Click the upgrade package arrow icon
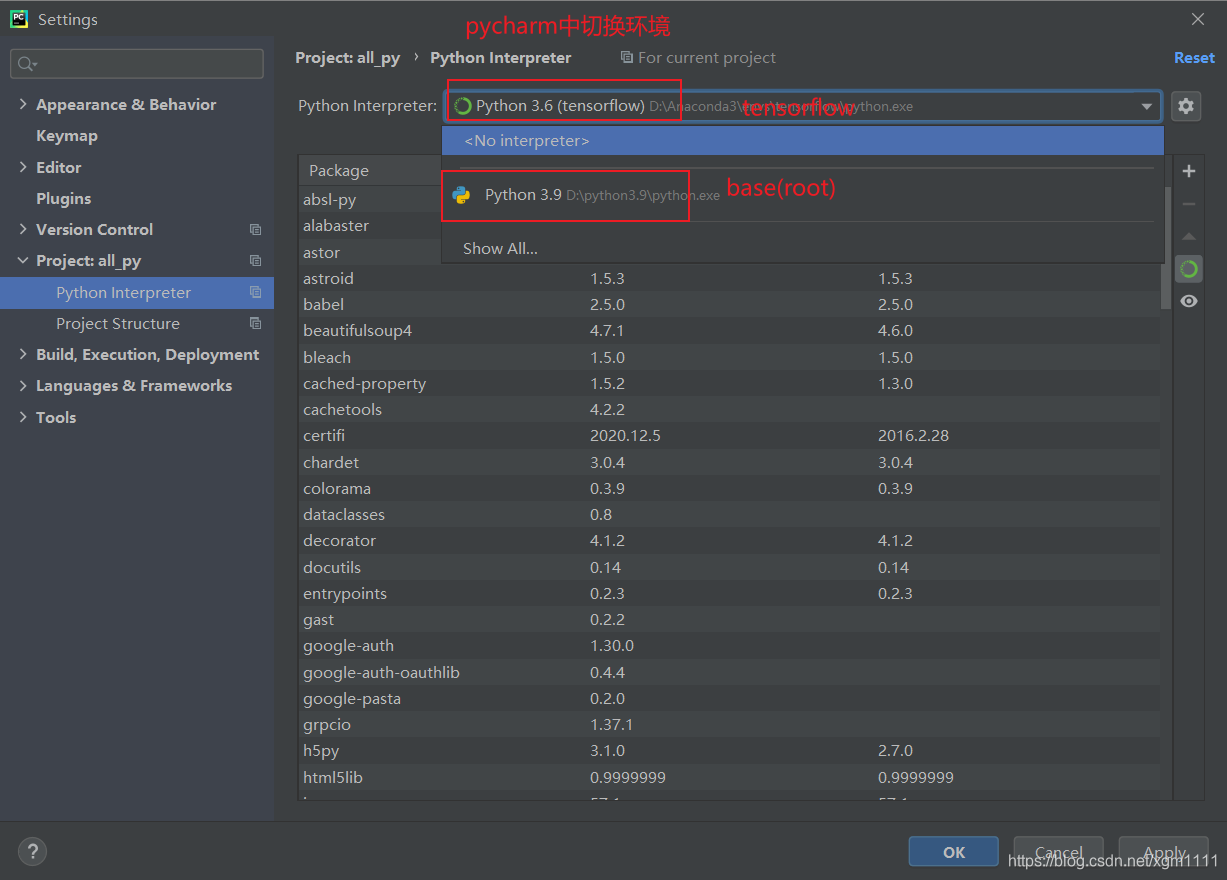The image size is (1227, 880). [x=1189, y=237]
